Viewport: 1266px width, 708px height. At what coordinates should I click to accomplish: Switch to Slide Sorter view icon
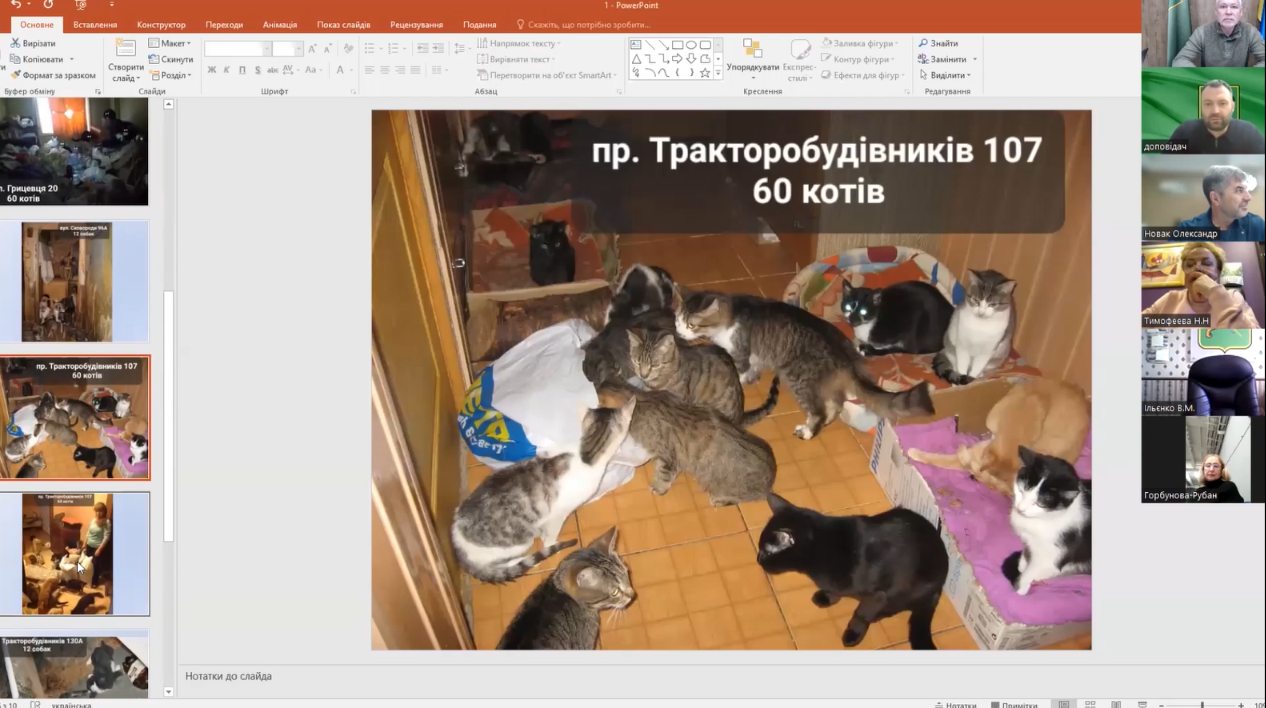click(x=1090, y=704)
